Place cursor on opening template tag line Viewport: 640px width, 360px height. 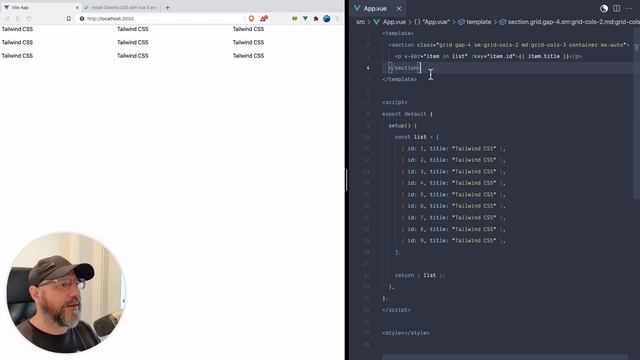pos(398,33)
